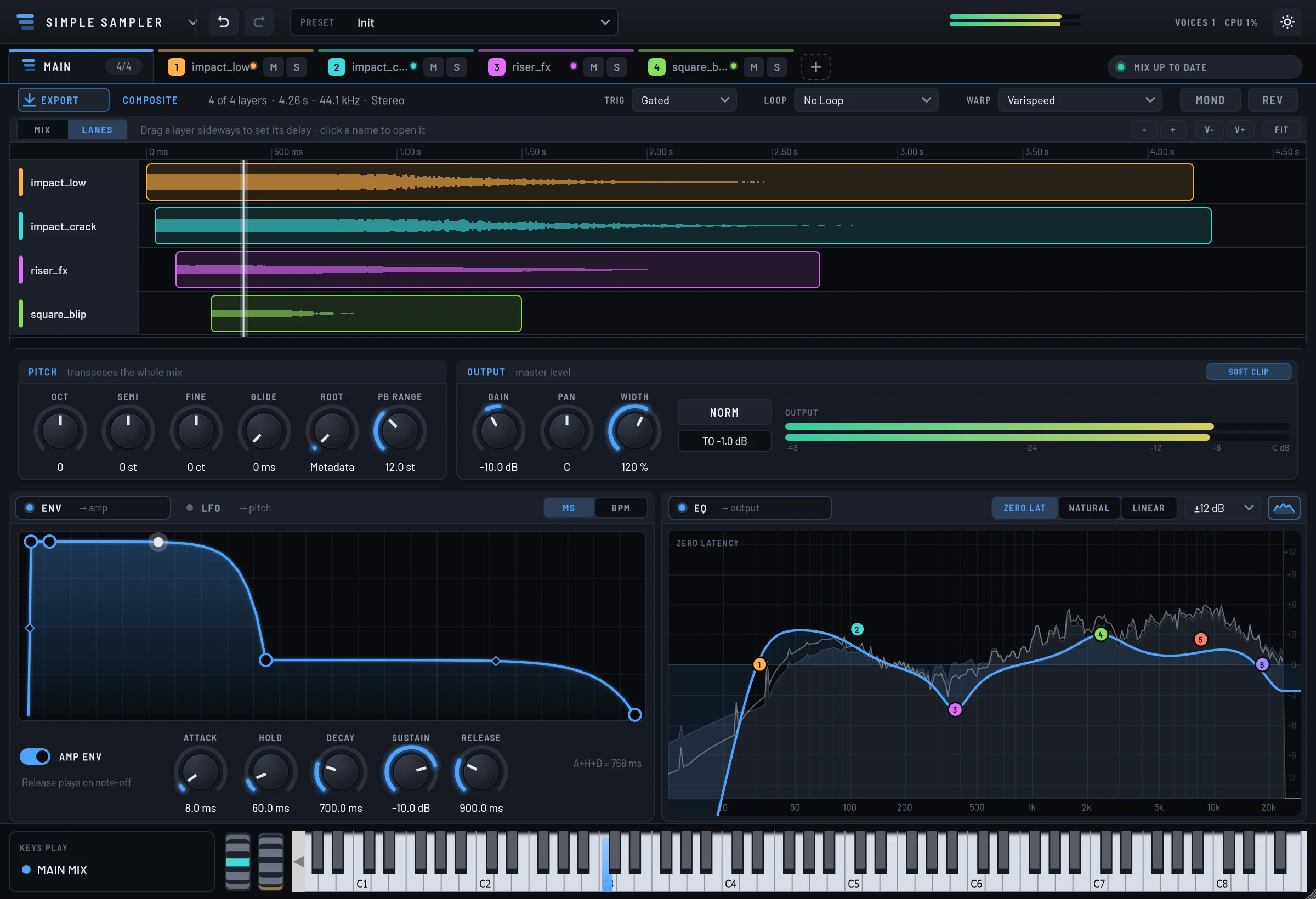
Task: Open the ±12 dB range dropdown
Action: [1222, 508]
